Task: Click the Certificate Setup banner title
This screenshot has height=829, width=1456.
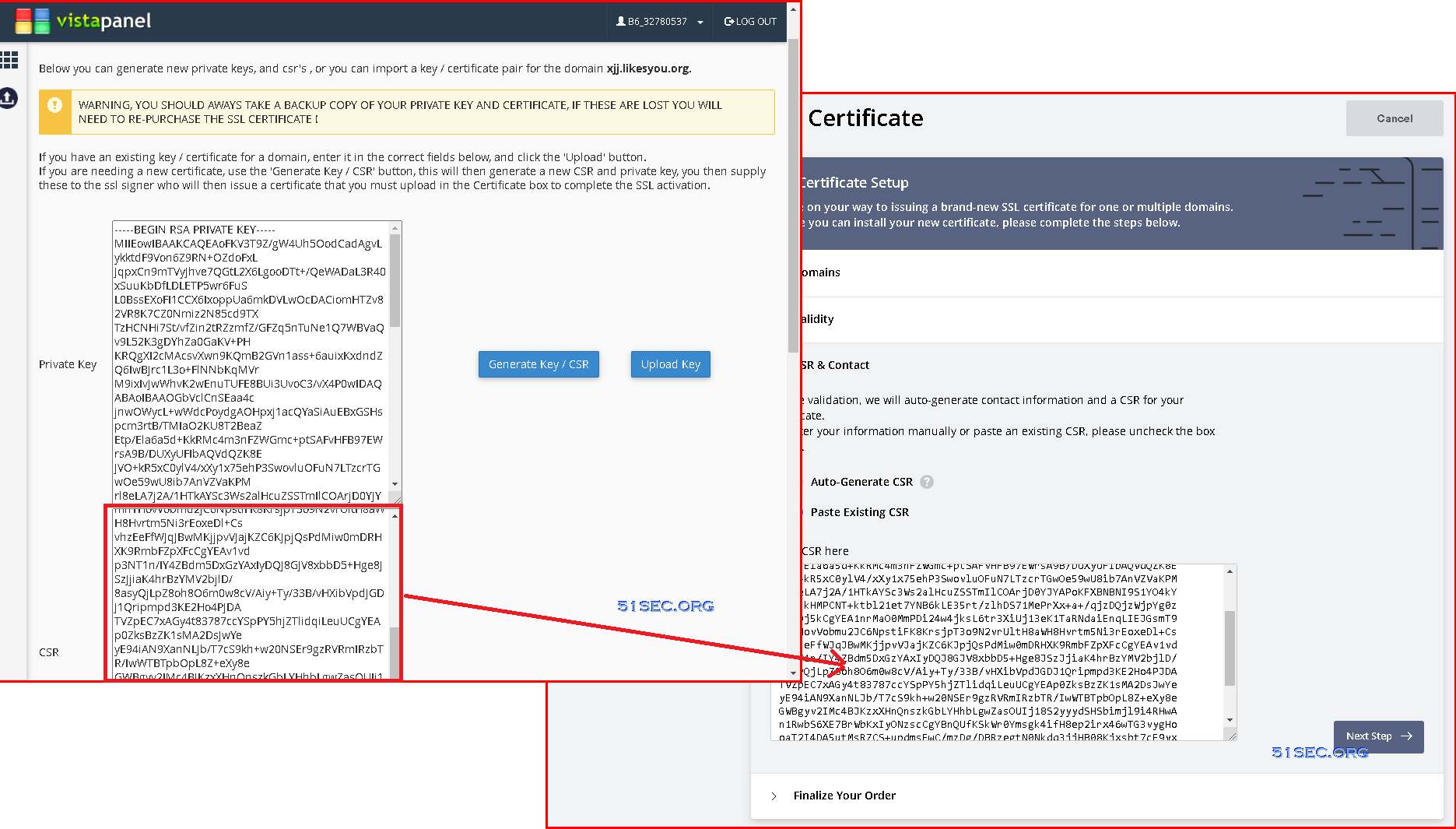Action: click(x=855, y=183)
